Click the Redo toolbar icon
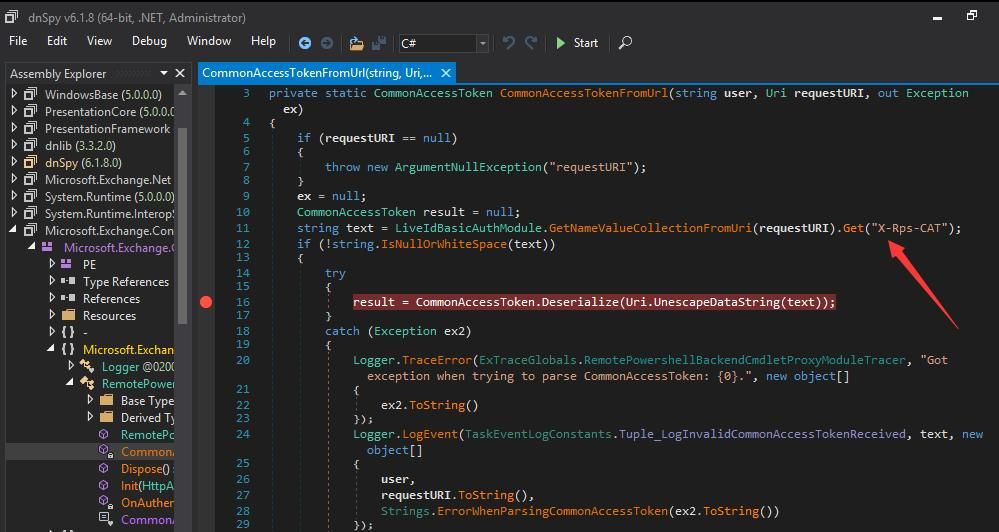This screenshot has width=999, height=532. 531,43
